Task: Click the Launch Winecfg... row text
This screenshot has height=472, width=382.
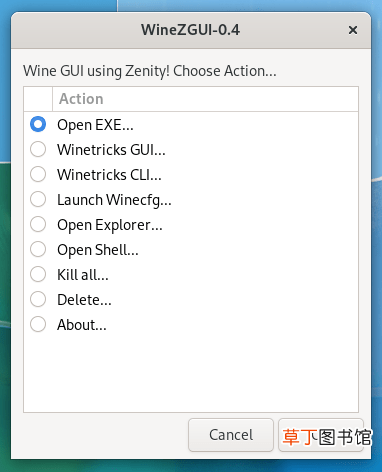Action: pos(114,200)
